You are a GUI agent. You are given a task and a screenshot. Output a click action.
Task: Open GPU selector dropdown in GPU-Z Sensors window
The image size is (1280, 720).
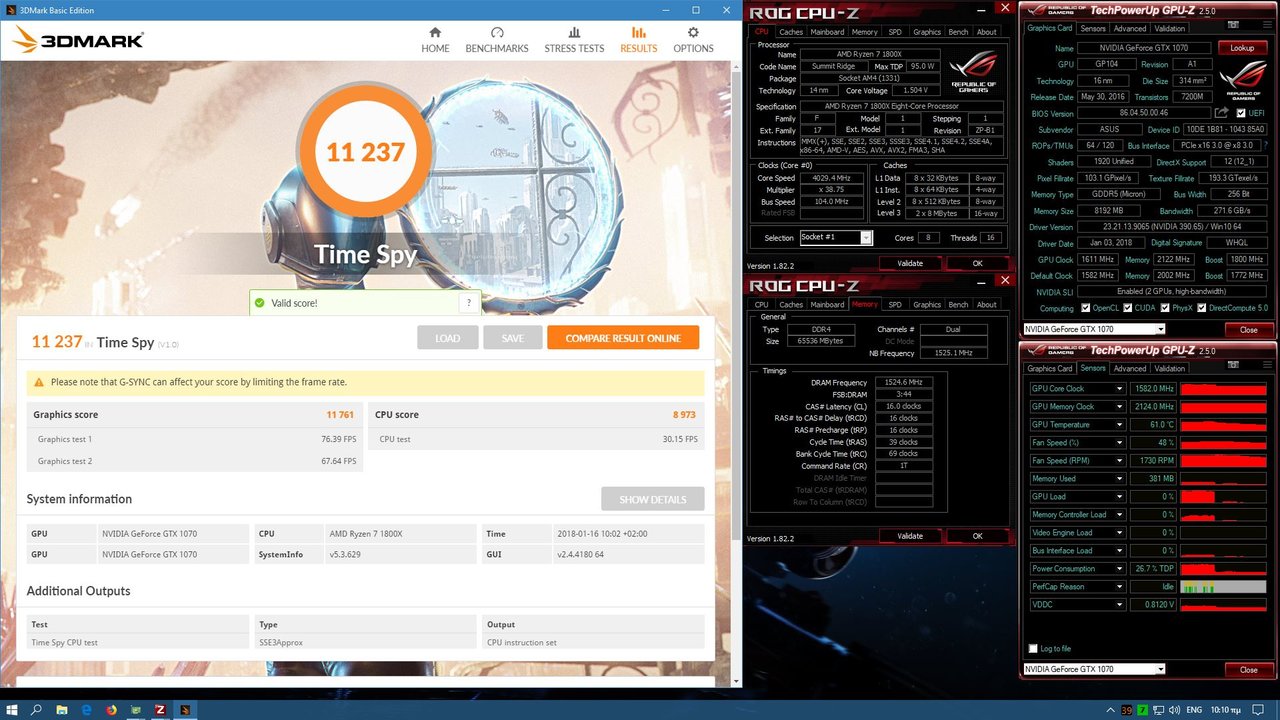click(x=1094, y=669)
